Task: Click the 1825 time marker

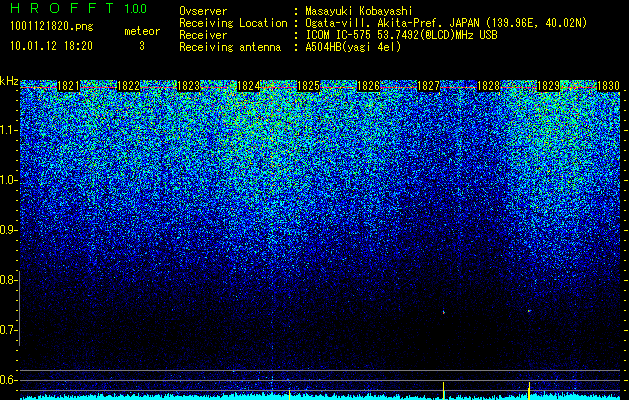Action: pos(308,86)
